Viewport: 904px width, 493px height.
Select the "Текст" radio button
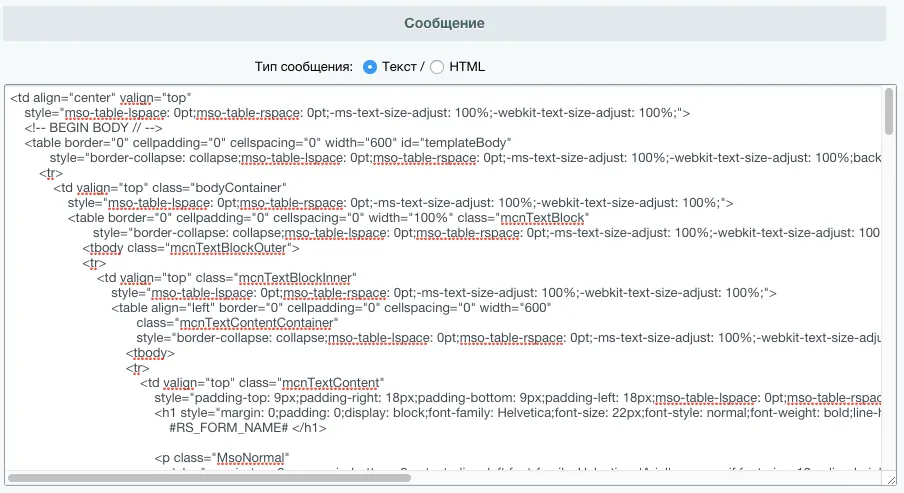pos(370,67)
